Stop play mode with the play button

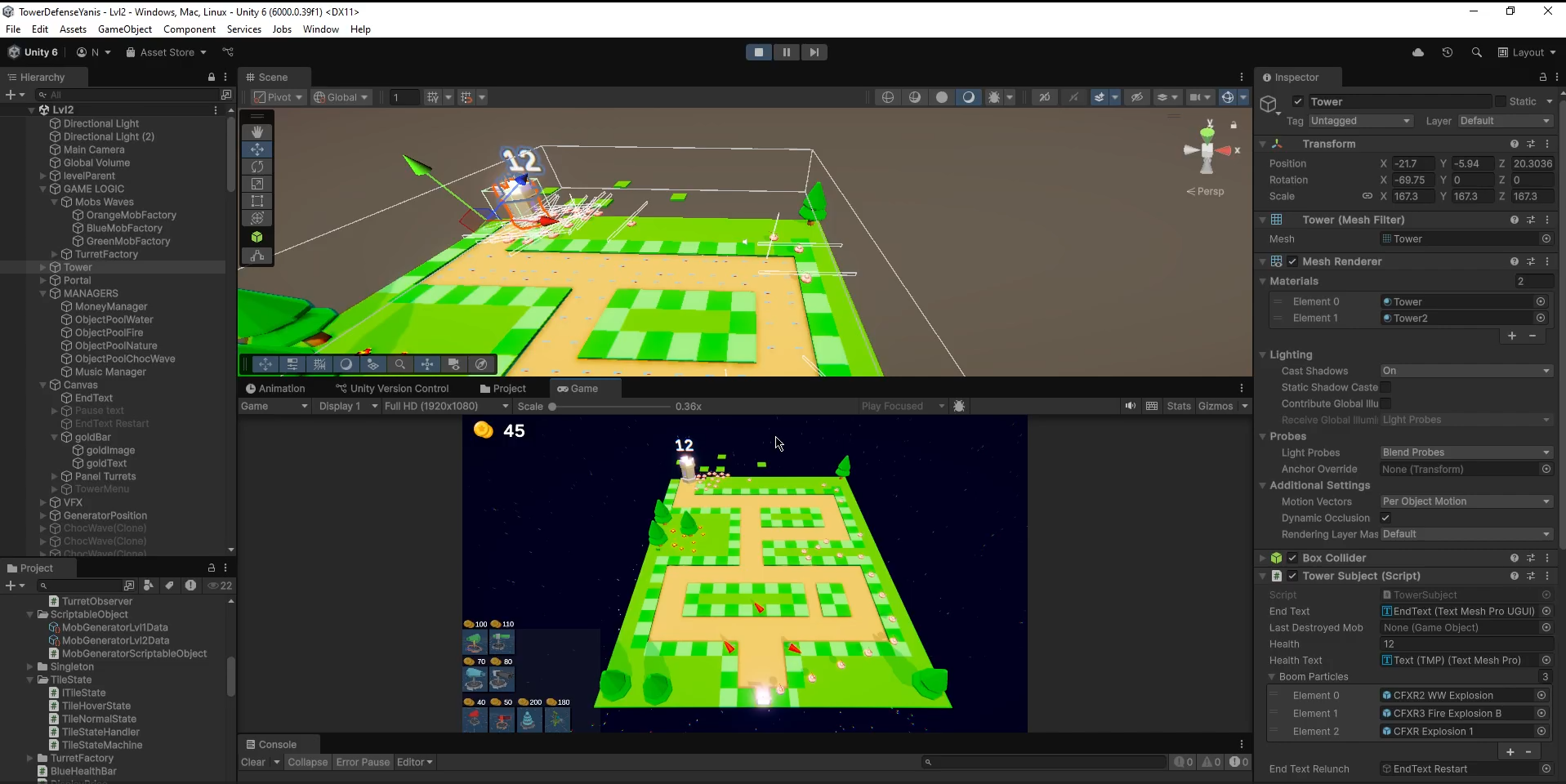pyautogui.click(x=759, y=52)
